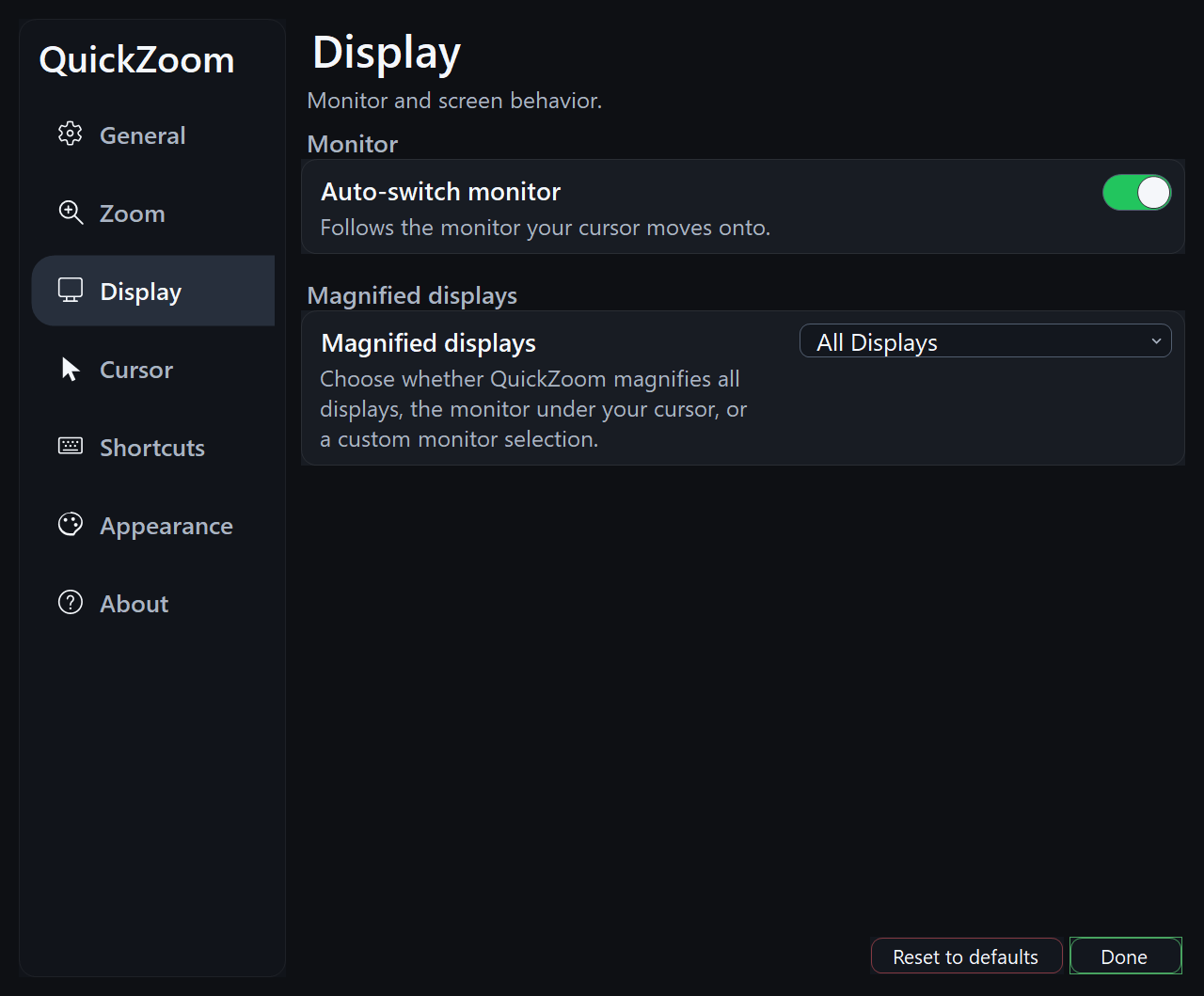Open the All Displays dropdown
The image size is (1204, 996).
tap(986, 341)
